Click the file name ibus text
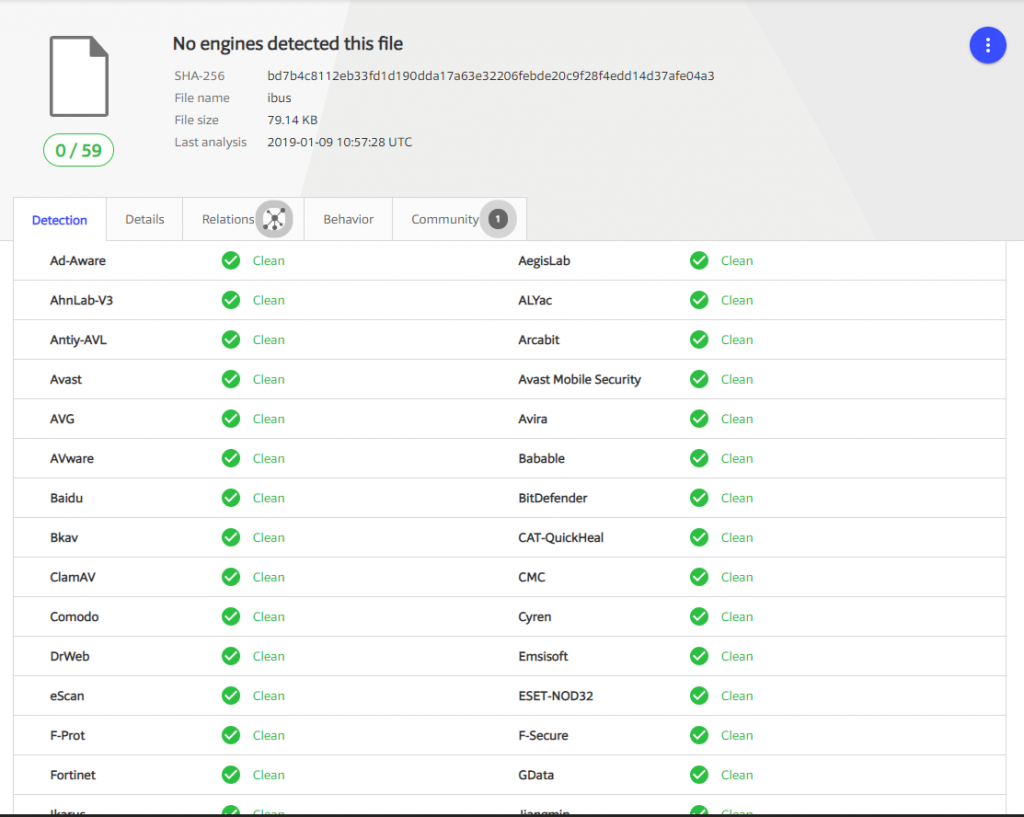The height and width of the screenshot is (817, 1024). pyautogui.click(x=279, y=98)
